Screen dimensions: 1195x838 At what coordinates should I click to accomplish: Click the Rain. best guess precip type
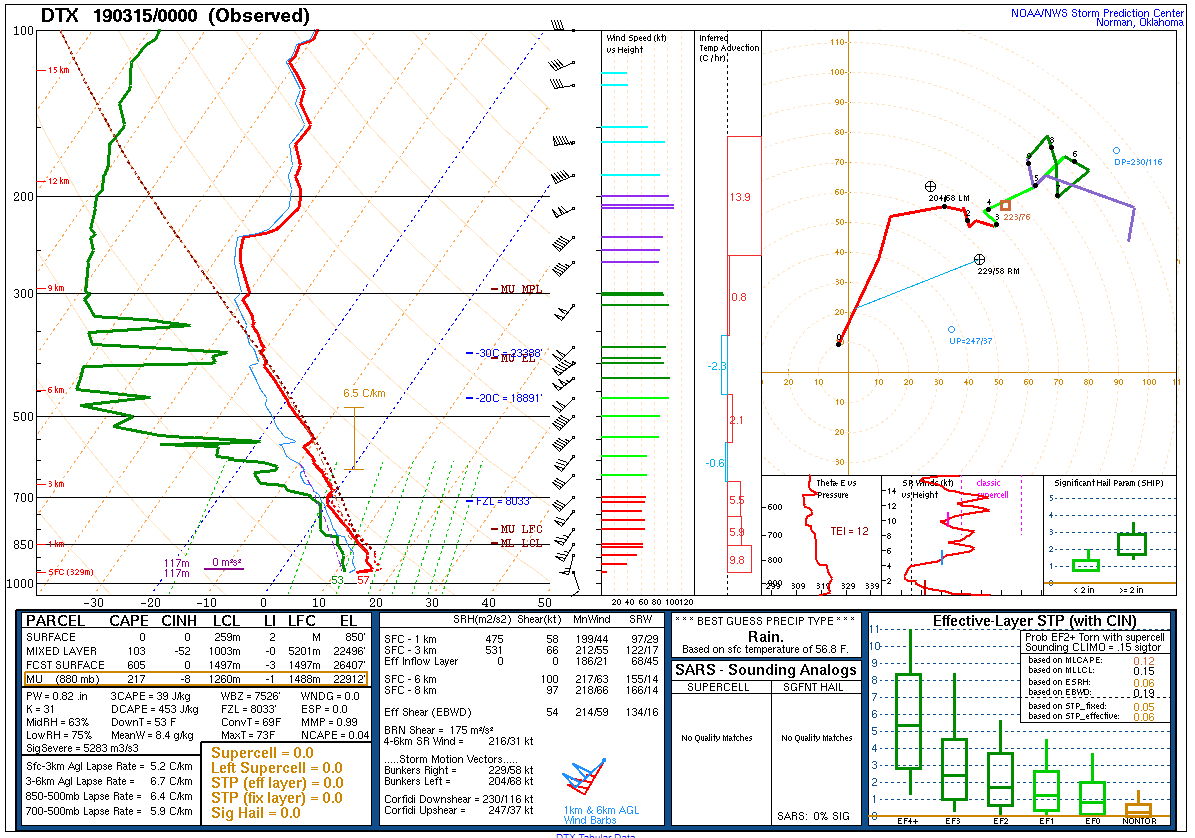(765, 637)
